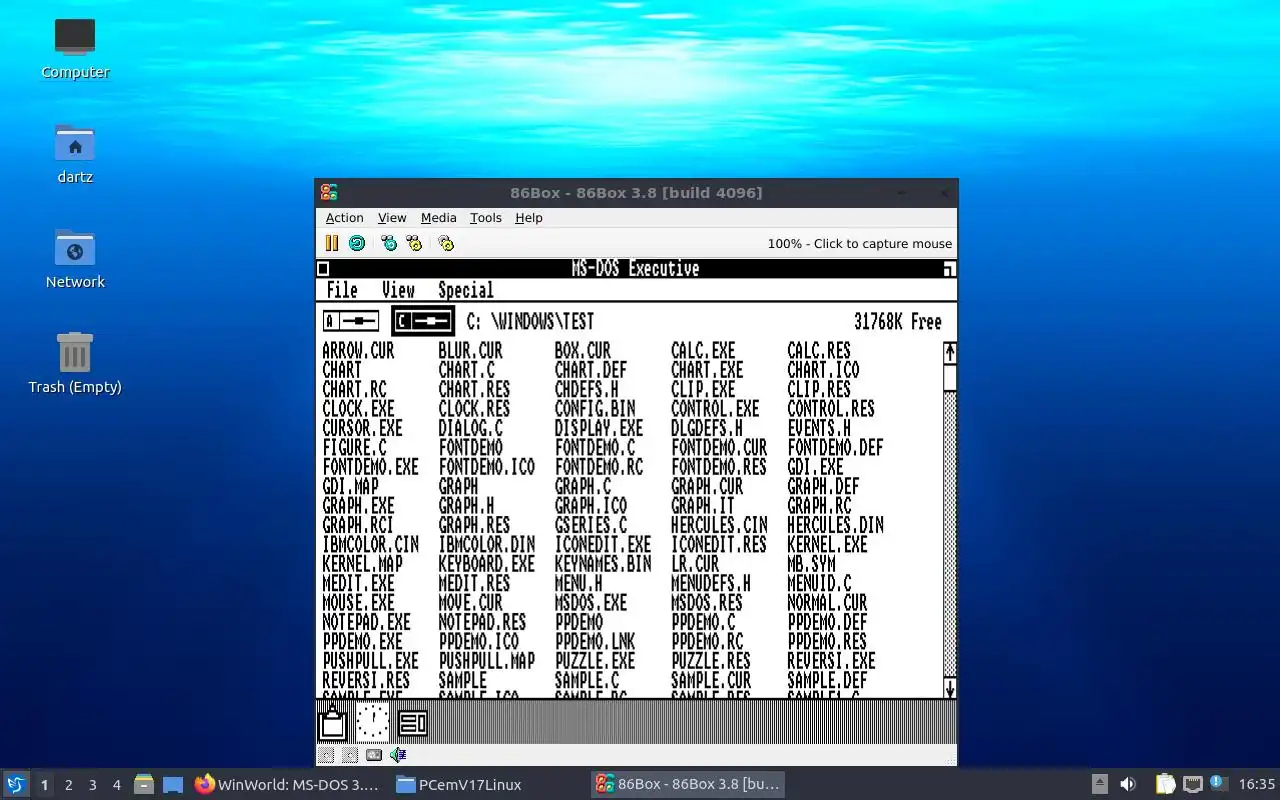Pause emulation with the toolbar pause icon
1280x800 pixels.
(x=332, y=243)
